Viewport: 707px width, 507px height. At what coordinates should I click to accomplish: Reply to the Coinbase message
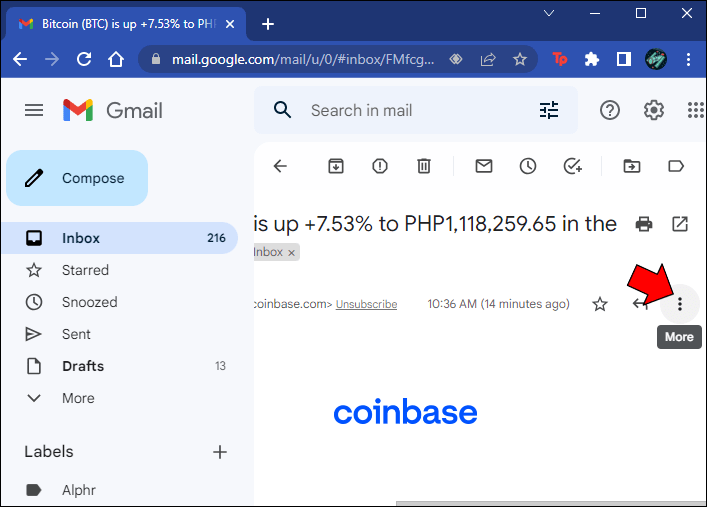[x=641, y=304]
